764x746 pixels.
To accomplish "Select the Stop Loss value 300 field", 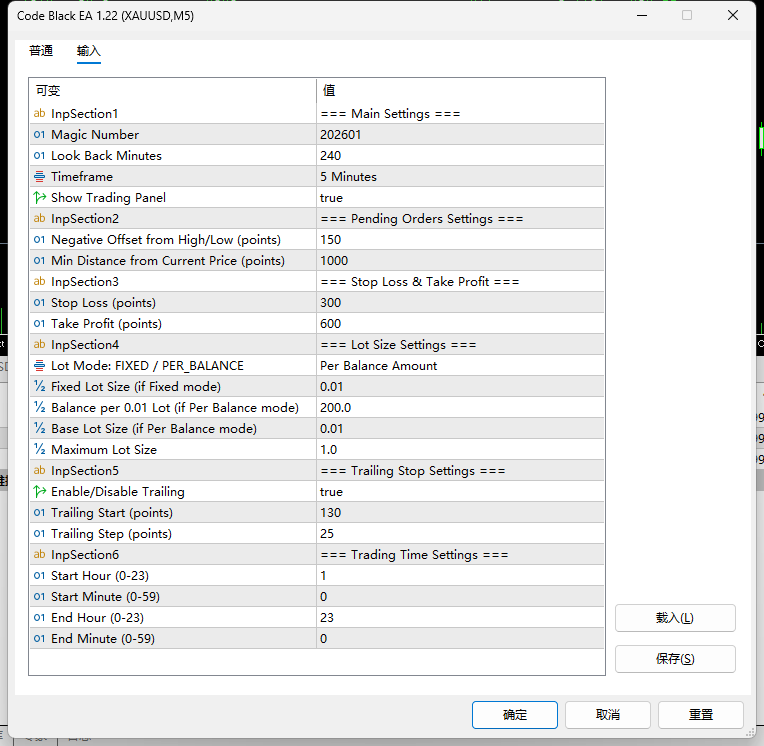I will (460, 303).
